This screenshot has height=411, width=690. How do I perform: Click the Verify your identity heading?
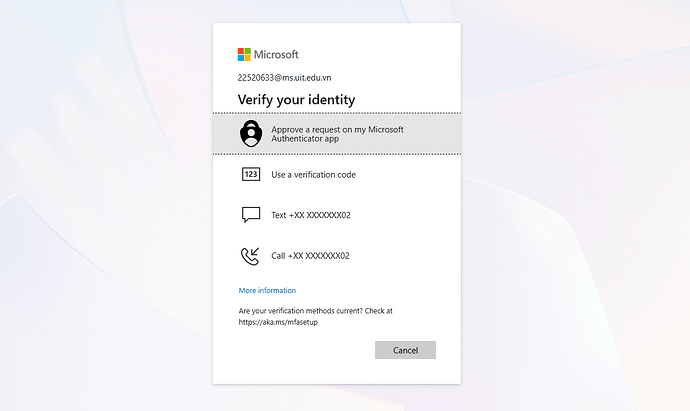click(x=296, y=99)
